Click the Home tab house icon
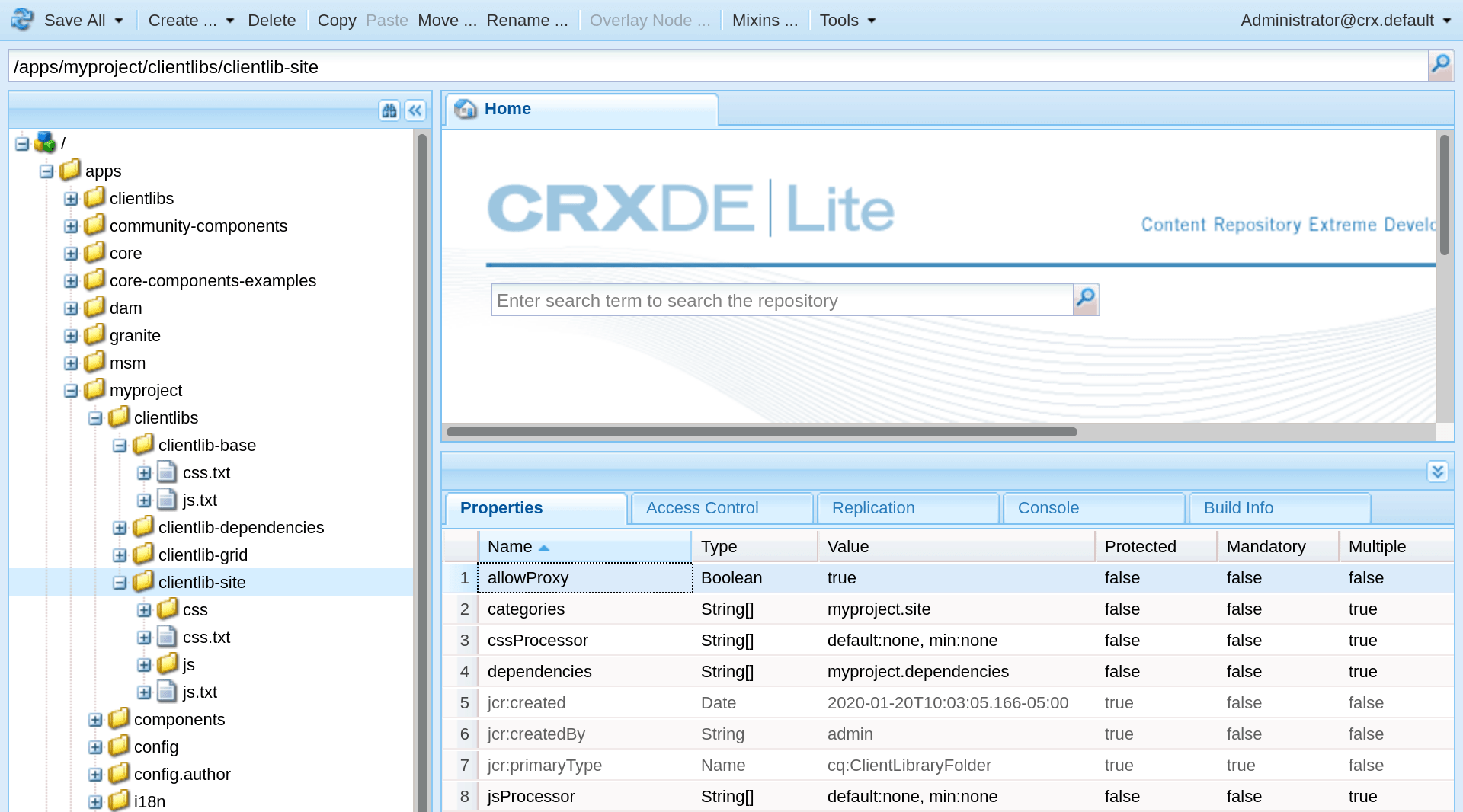 (x=466, y=109)
